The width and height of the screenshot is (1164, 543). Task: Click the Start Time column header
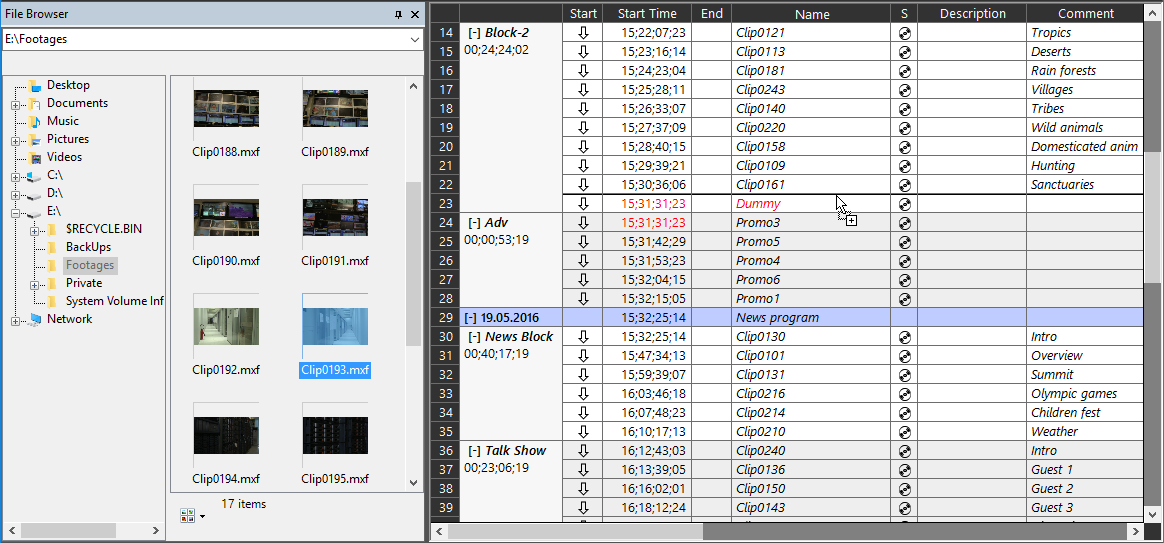pyautogui.click(x=647, y=13)
